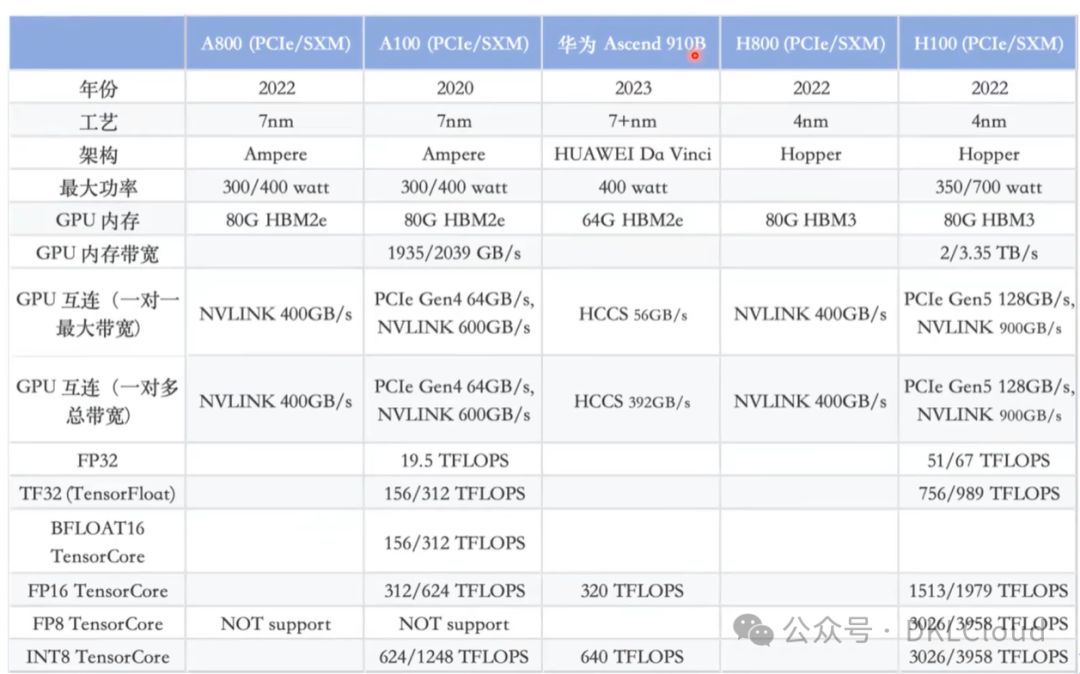Select the HCCS 392GB/s cell
1080x674 pixels.
(632, 401)
